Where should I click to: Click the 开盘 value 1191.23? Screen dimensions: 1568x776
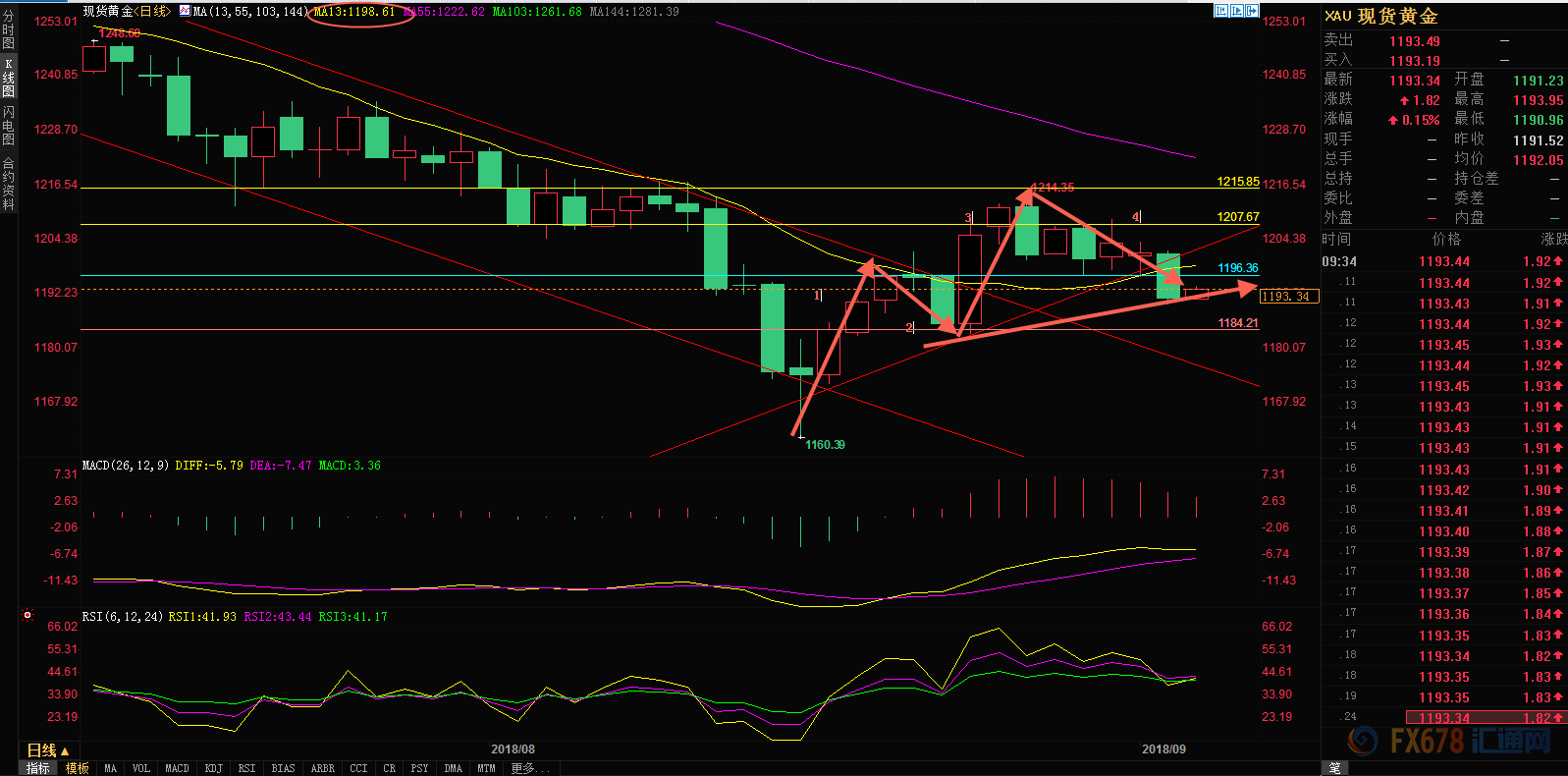[x=1538, y=81]
